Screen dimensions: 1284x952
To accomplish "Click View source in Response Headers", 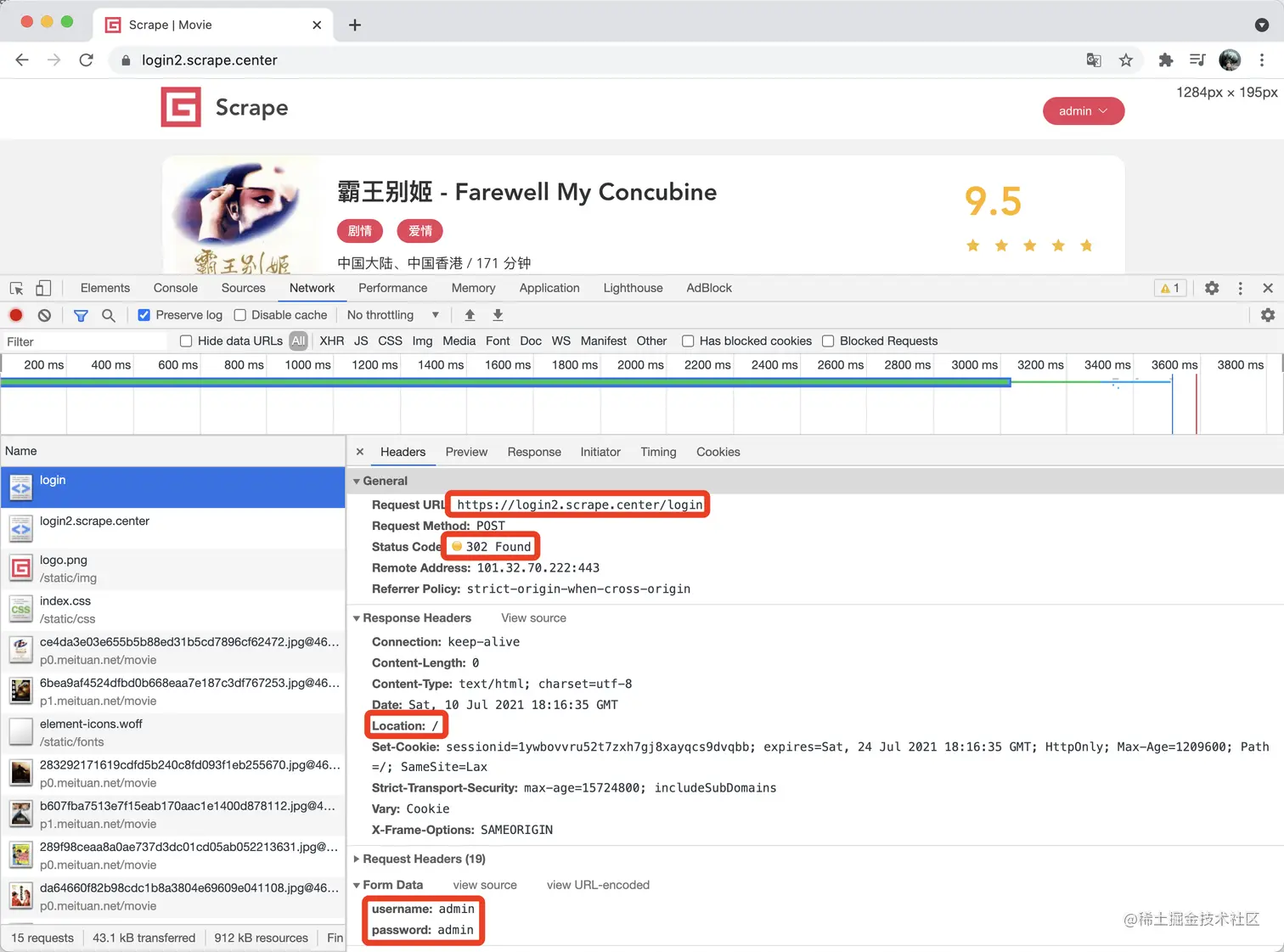I will point(533,618).
